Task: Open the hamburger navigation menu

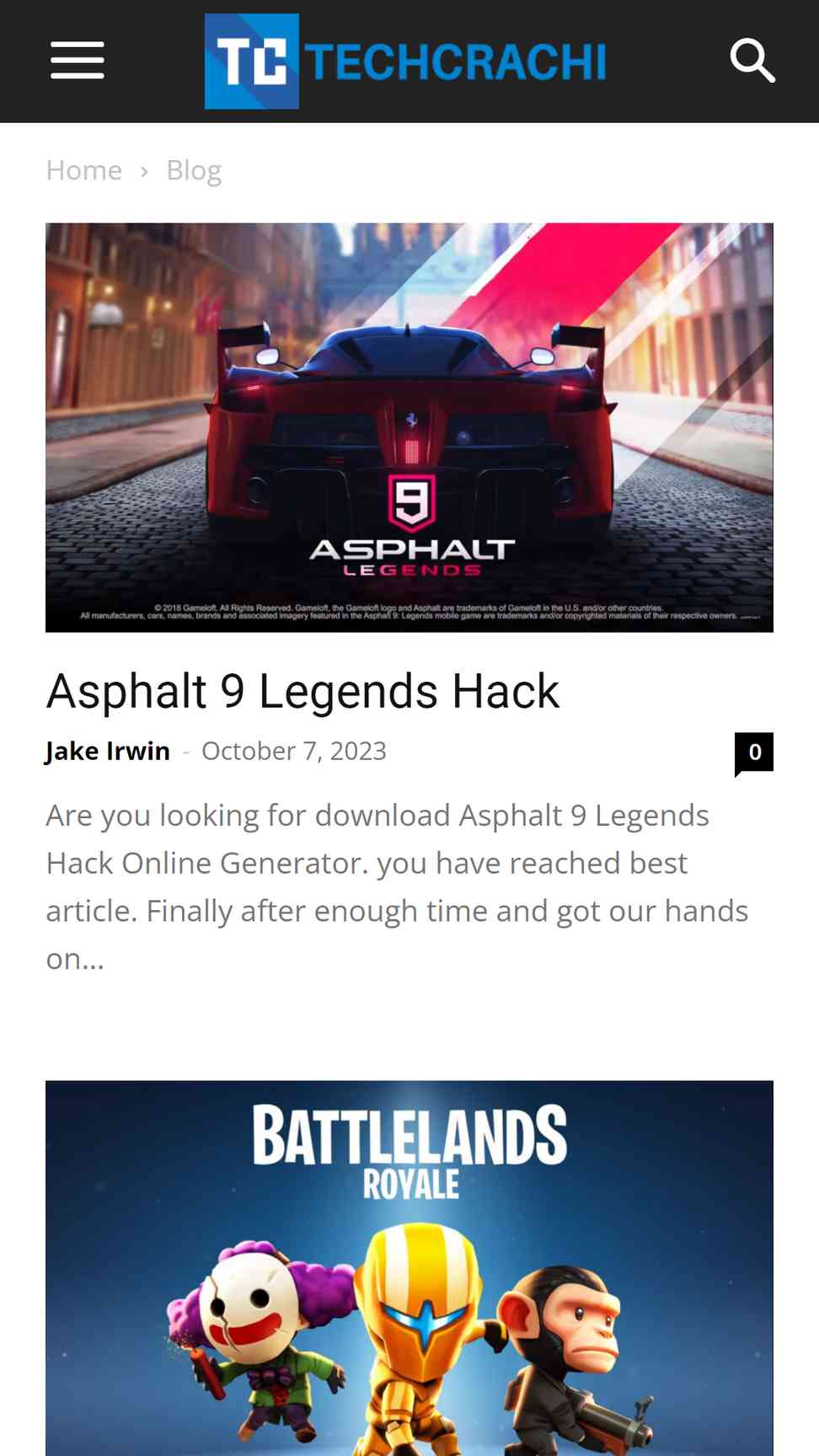Action: click(78, 61)
